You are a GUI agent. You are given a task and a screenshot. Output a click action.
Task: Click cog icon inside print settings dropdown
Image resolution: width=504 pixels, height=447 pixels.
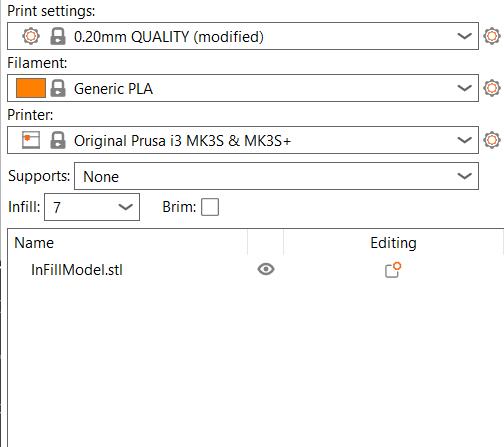pyautogui.click(x=31, y=36)
